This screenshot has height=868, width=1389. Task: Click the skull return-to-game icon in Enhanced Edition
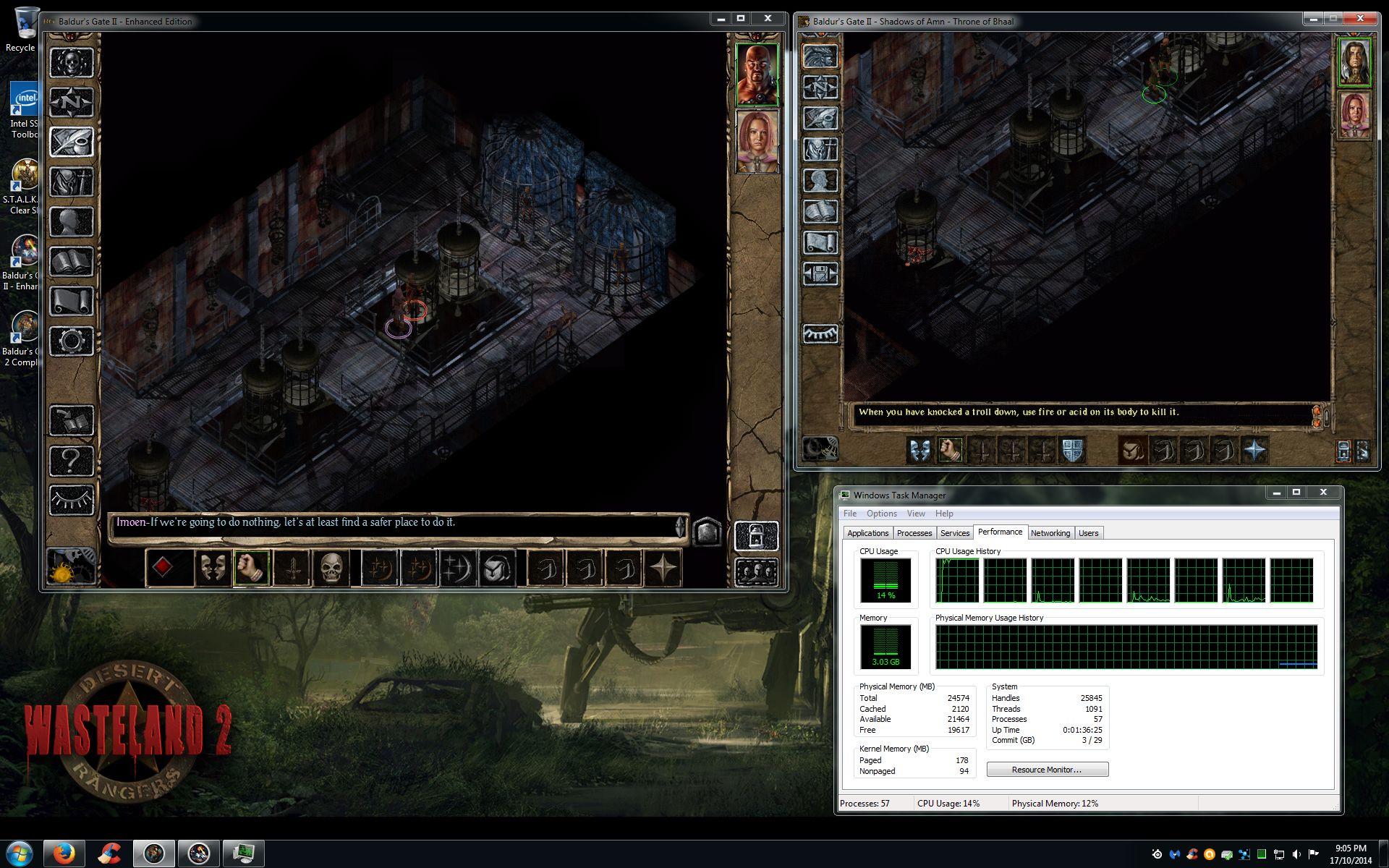coord(71,63)
